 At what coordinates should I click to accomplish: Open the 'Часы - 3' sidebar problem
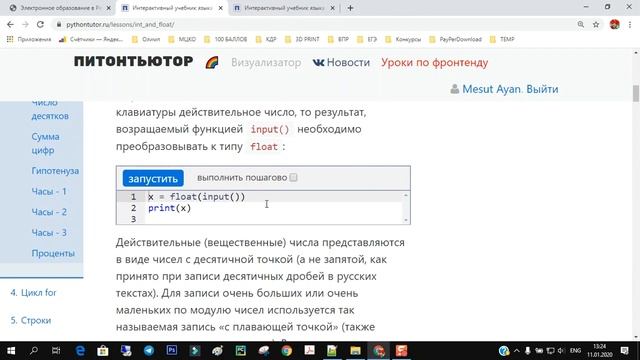(49, 232)
